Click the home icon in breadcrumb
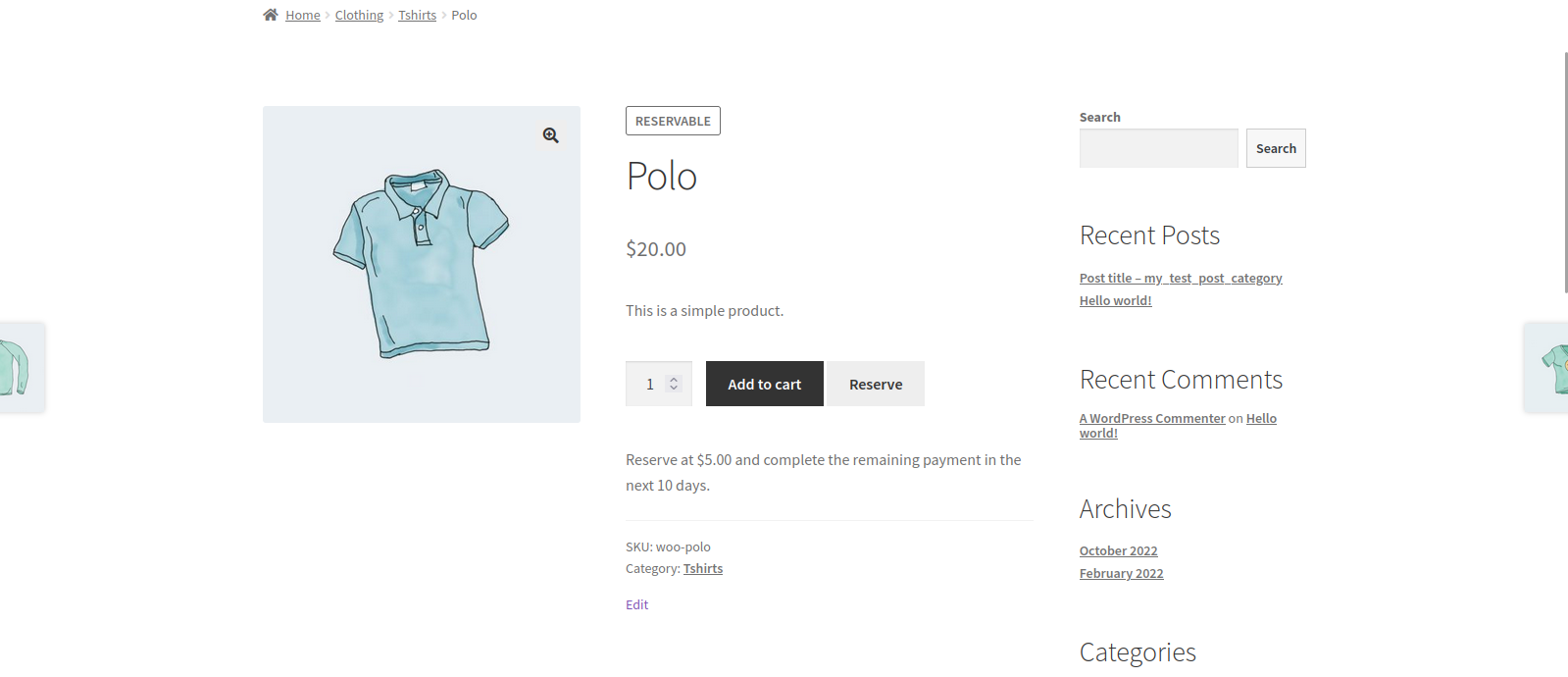The width and height of the screenshot is (1568, 677). (x=271, y=15)
